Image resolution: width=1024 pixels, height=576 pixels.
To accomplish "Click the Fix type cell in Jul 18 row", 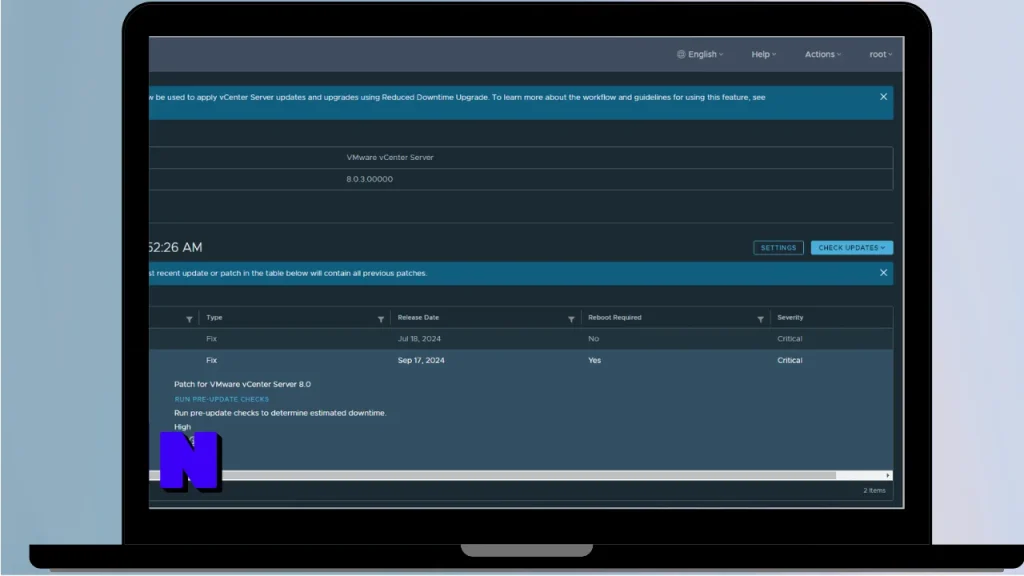I will [212, 338].
